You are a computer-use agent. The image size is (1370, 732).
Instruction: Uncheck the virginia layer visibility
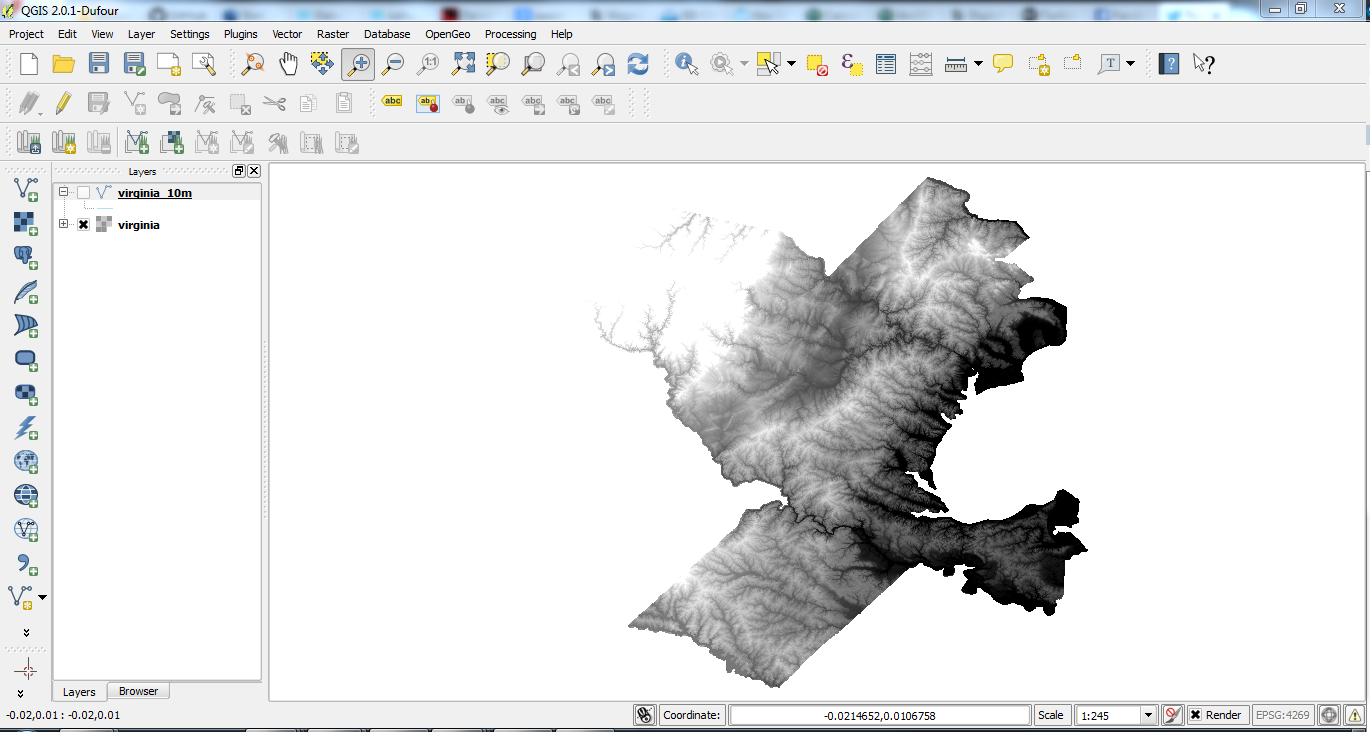(83, 224)
